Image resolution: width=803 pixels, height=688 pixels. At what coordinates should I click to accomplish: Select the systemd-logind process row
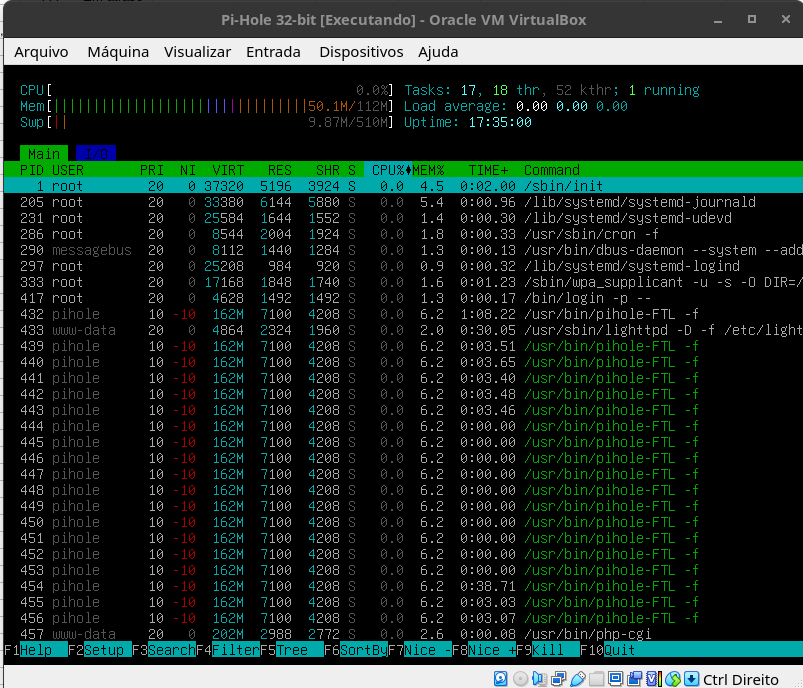[404, 266]
